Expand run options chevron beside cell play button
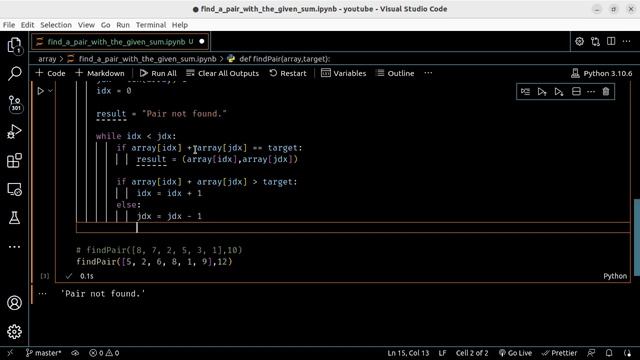 point(50,91)
